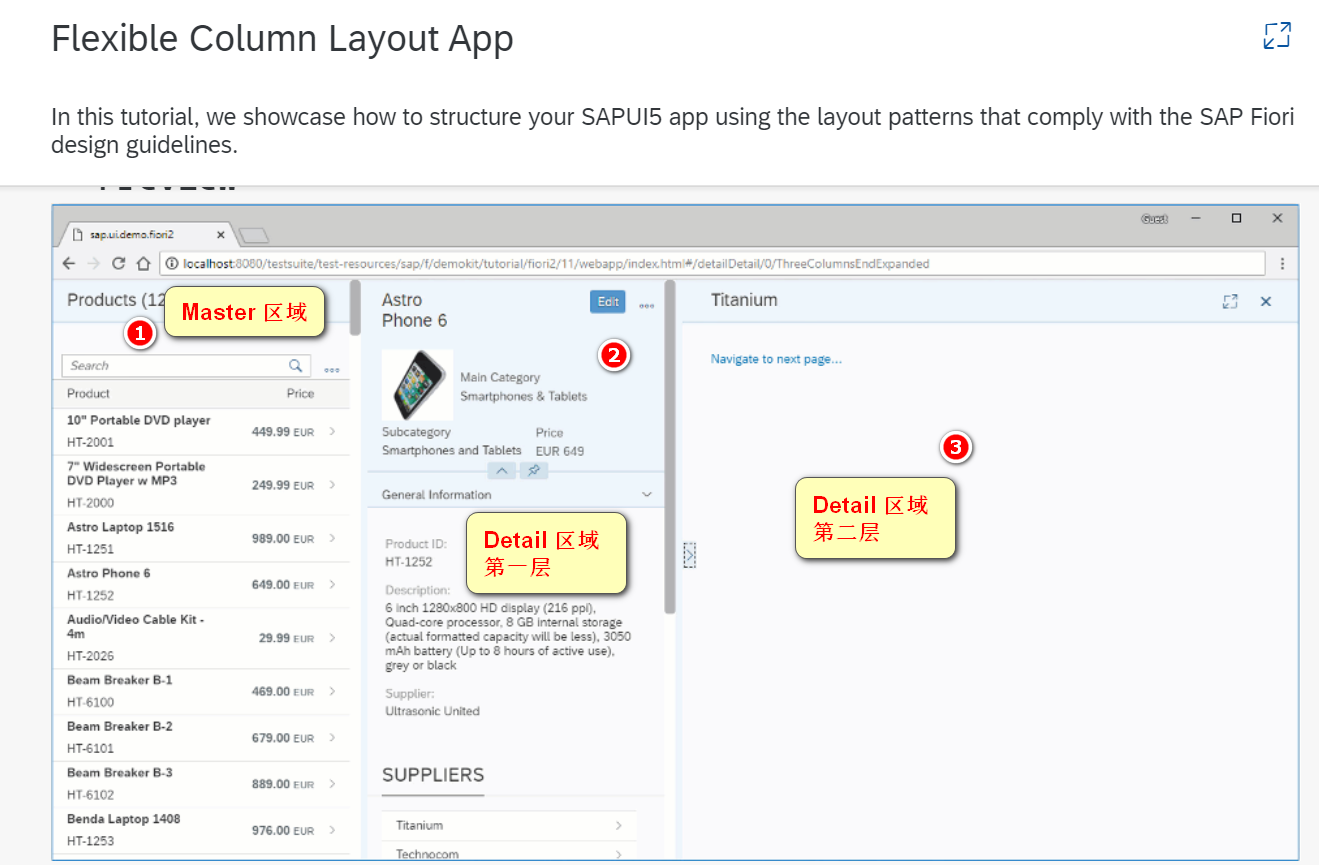Click the browser home icon
The width and height of the screenshot is (1319, 865).
[x=143, y=264]
